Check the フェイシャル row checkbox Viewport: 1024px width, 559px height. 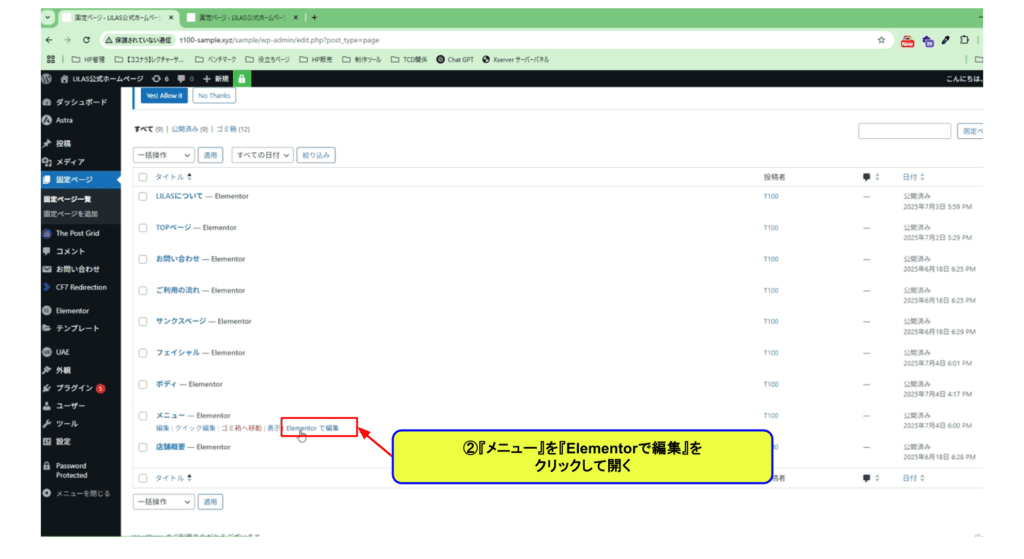click(x=143, y=353)
